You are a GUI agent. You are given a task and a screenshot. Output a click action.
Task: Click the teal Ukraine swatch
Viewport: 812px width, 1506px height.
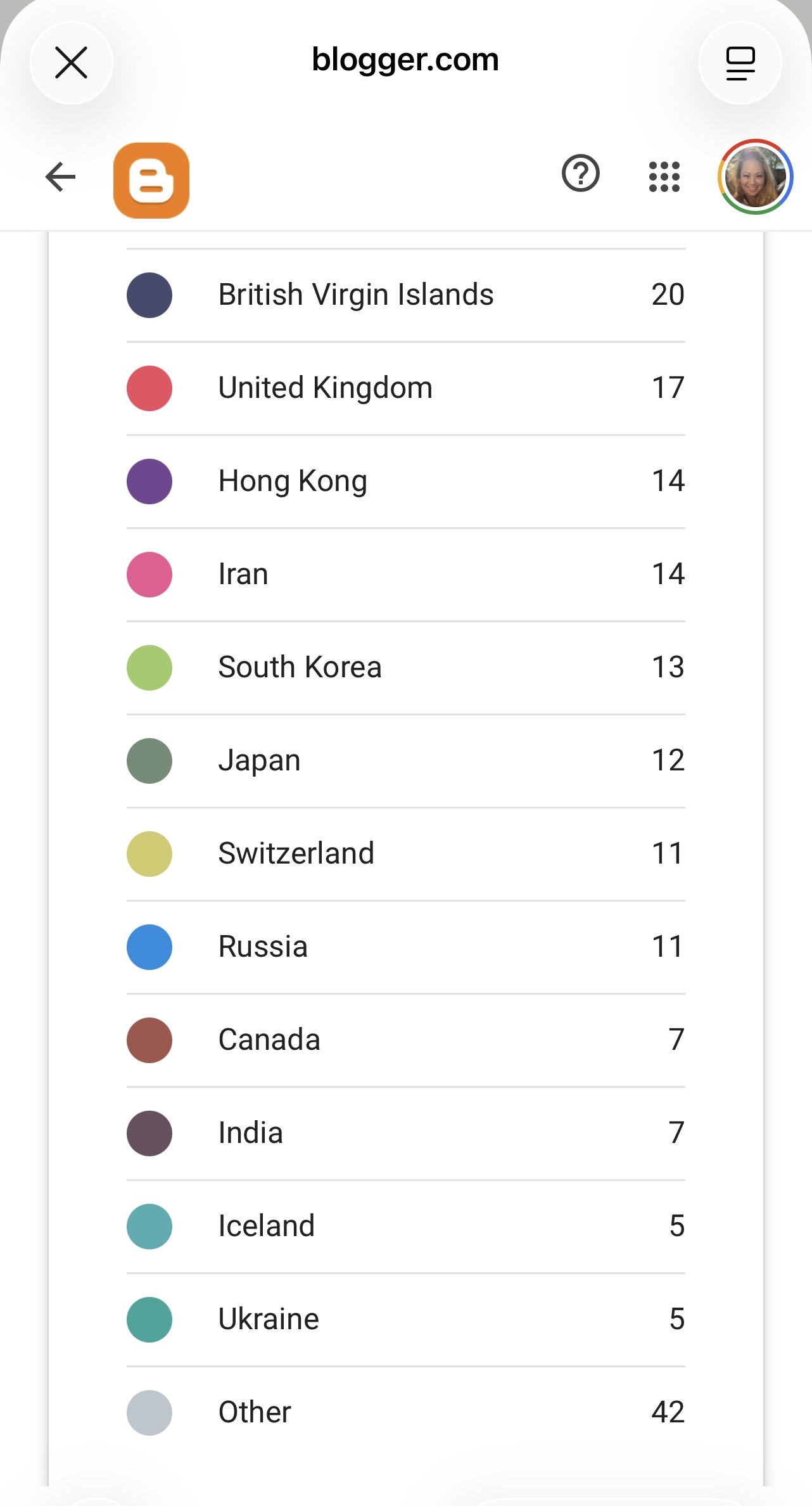click(x=149, y=1320)
